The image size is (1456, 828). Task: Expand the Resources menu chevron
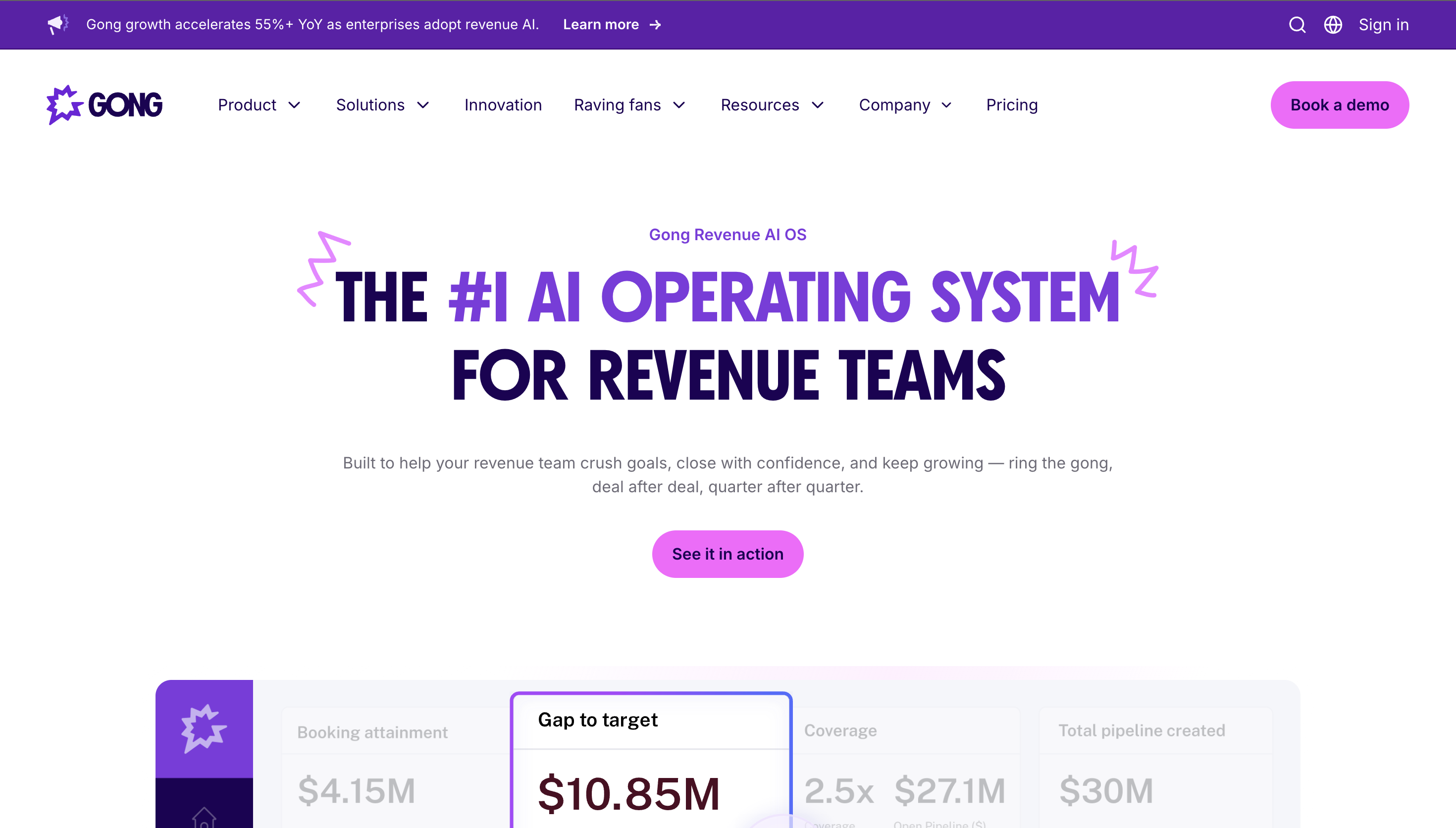click(x=818, y=105)
